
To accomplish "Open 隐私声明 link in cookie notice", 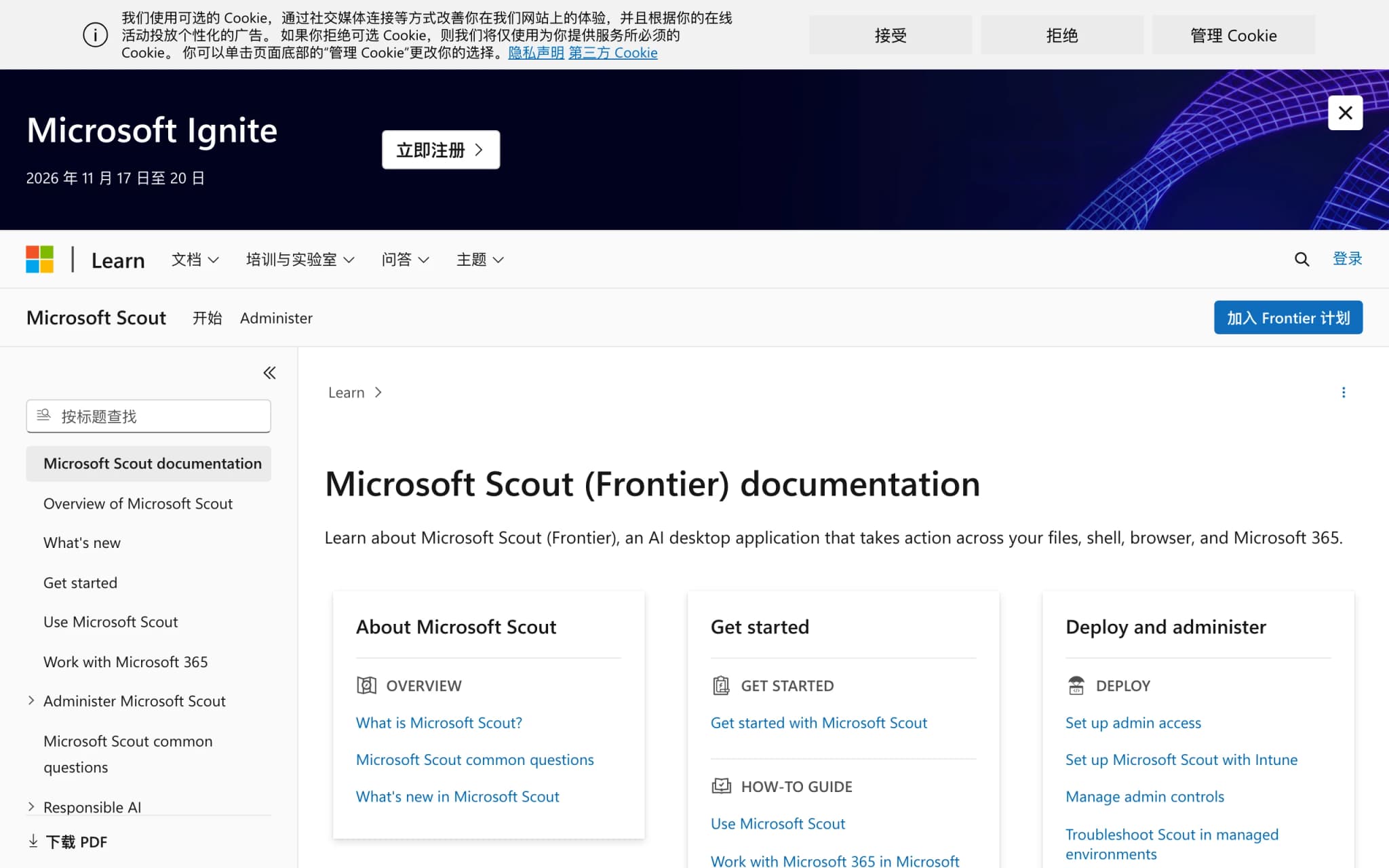I will tap(536, 52).
